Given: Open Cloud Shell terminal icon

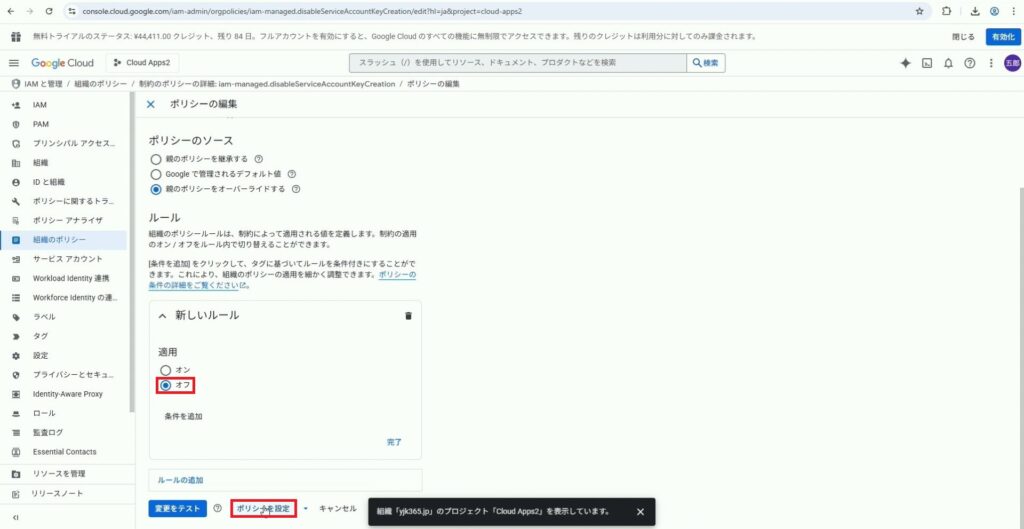Looking at the screenshot, I should (x=927, y=63).
